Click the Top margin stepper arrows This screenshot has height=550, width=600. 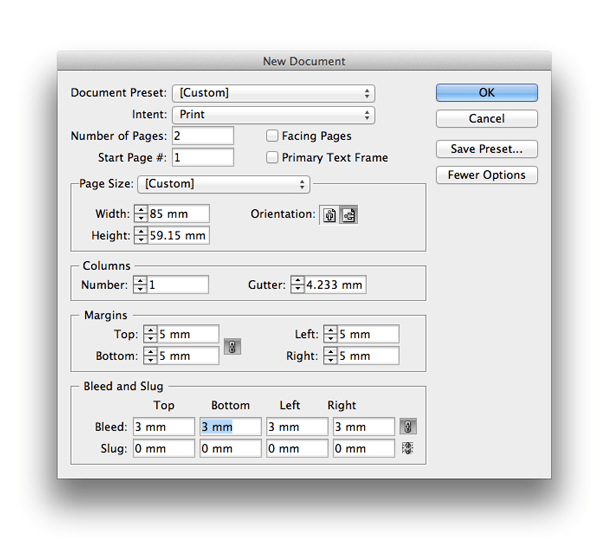(150, 334)
